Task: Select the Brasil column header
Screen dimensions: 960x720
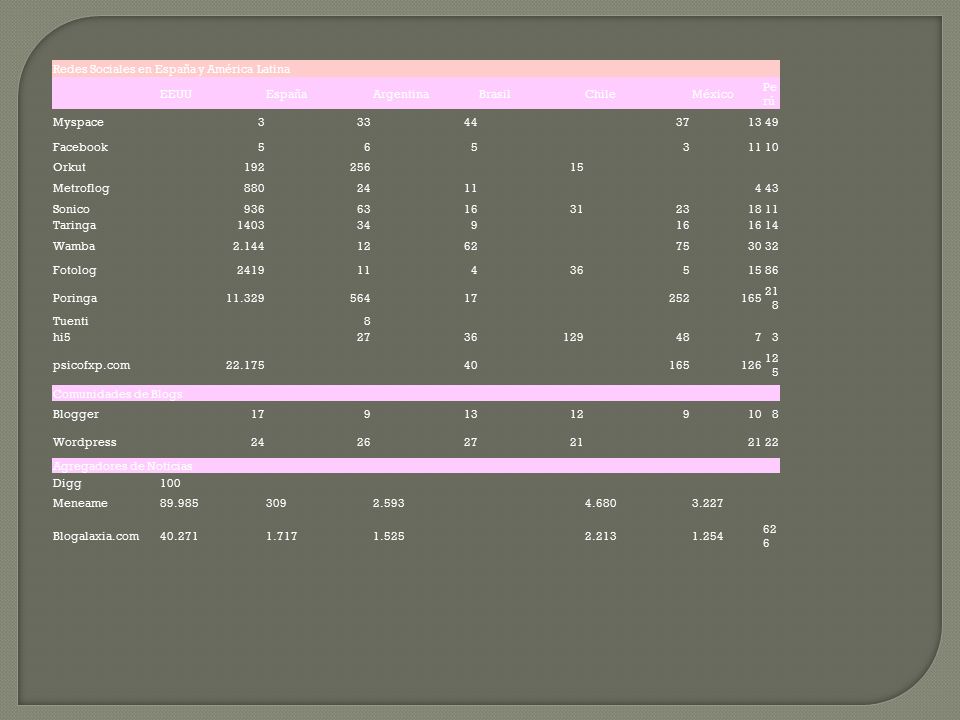Action: (495, 94)
